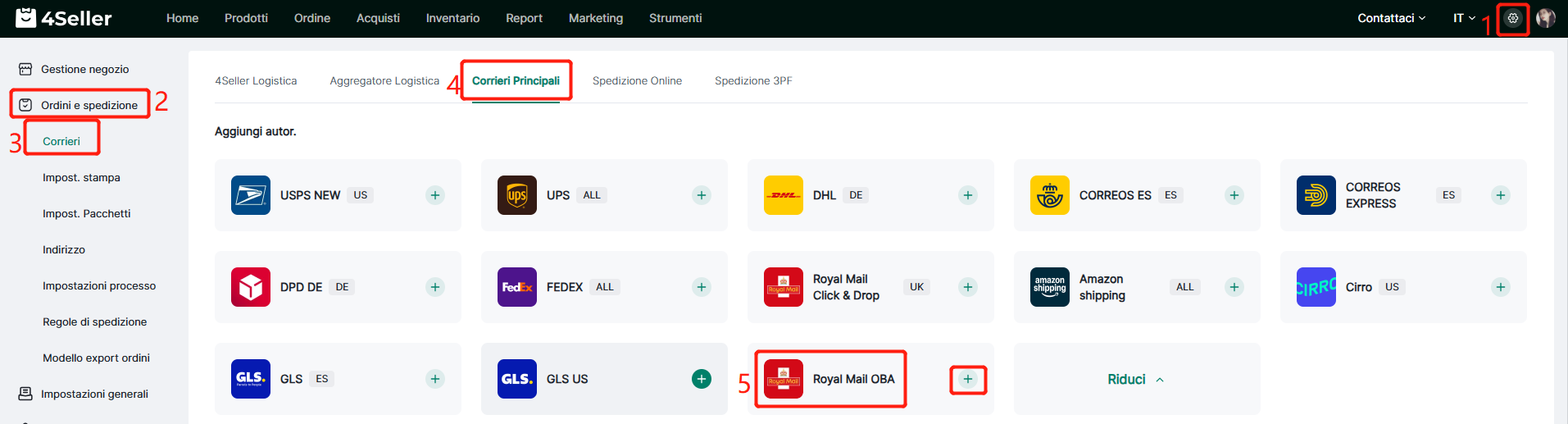
Task: Switch to Aggregatore Logistica tab
Action: (384, 80)
